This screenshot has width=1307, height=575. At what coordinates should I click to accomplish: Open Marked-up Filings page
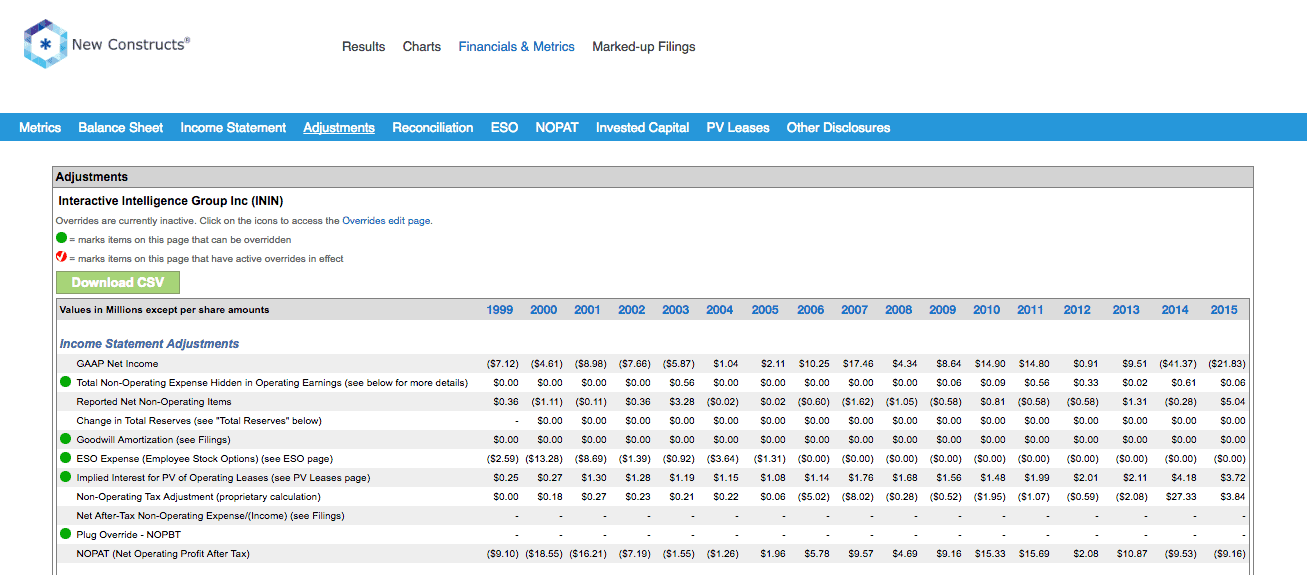643,46
